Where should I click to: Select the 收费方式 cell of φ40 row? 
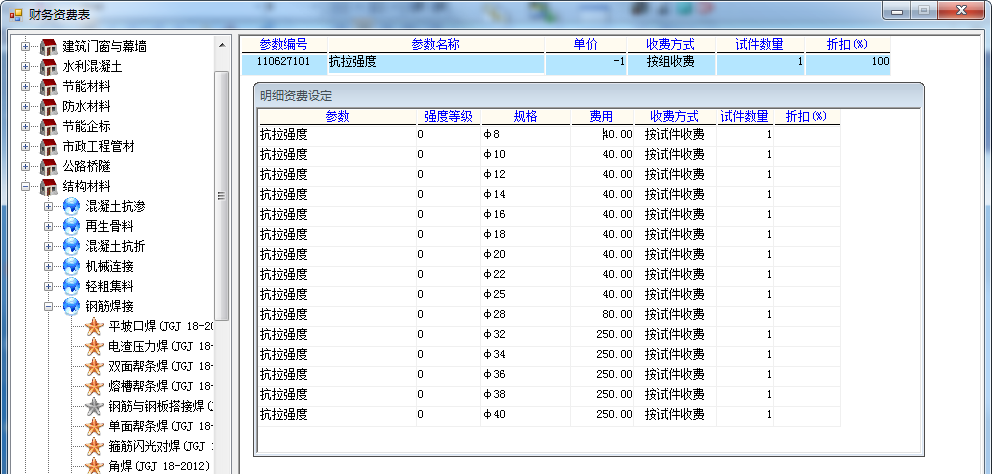(674, 414)
